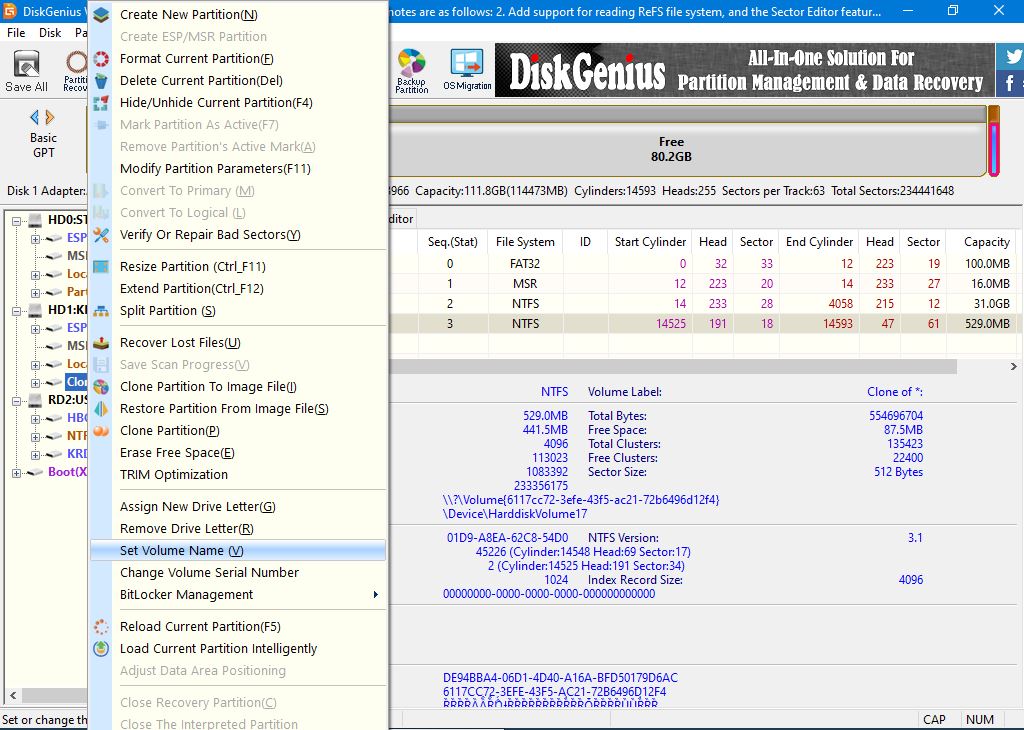
Task: Click the Verify Or Repair Bad Sectors icon
Action: point(101,235)
